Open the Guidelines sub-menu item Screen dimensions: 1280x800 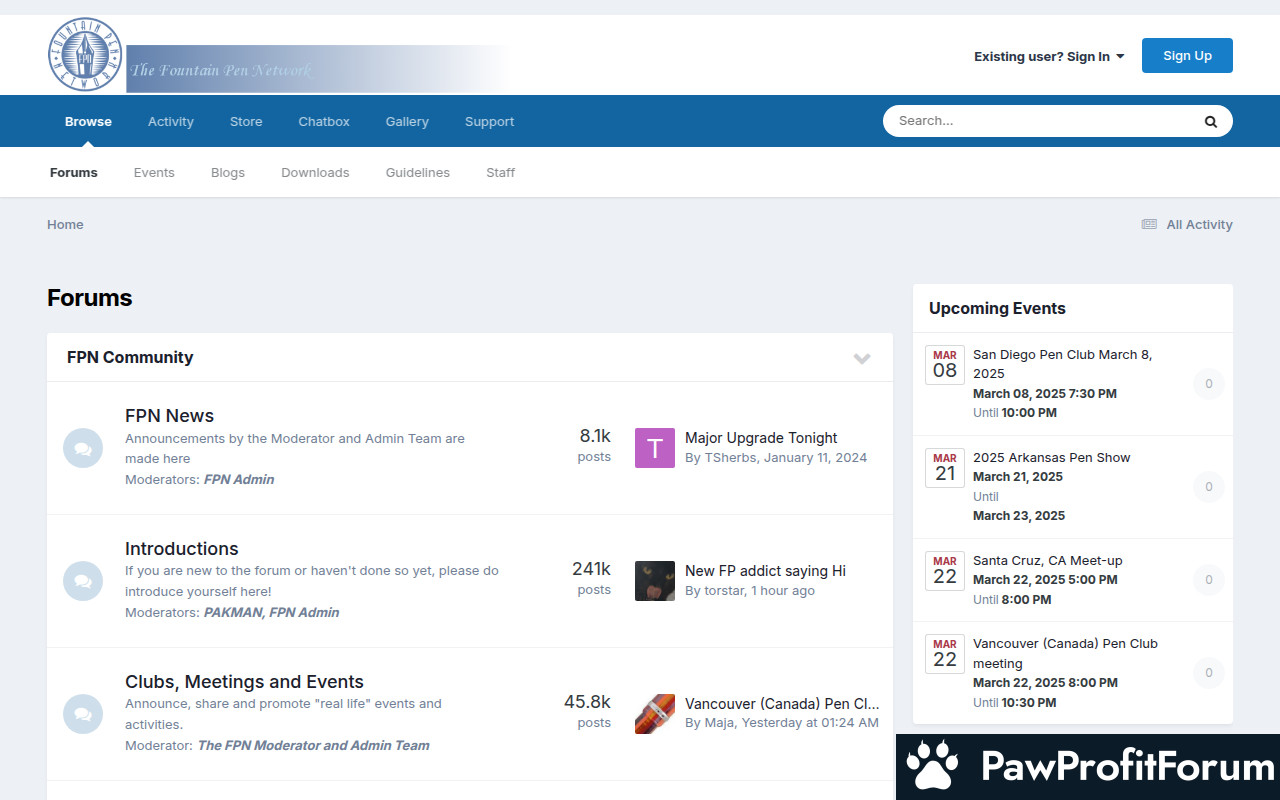(418, 172)
